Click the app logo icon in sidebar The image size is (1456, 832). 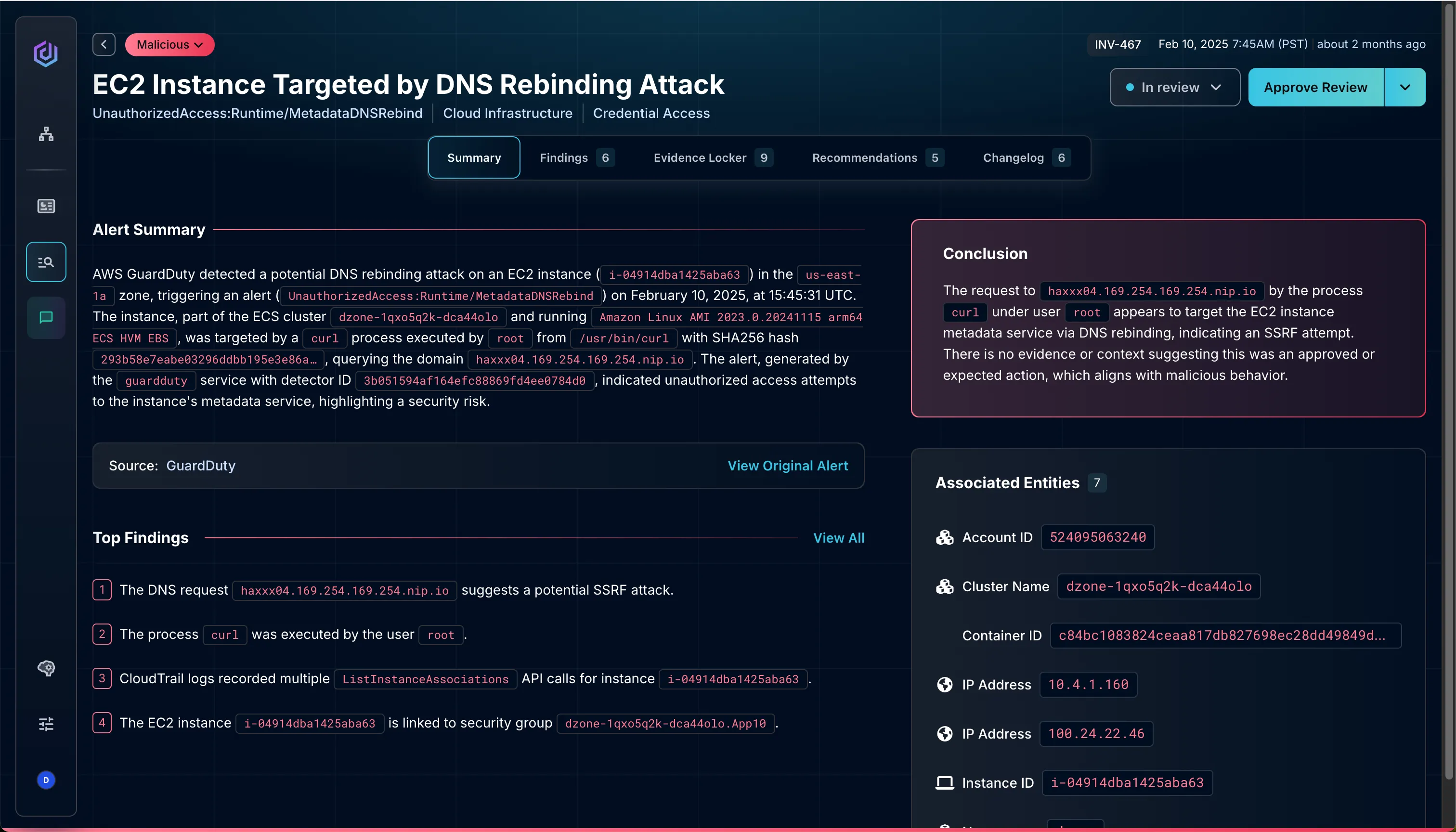(46, 54)
